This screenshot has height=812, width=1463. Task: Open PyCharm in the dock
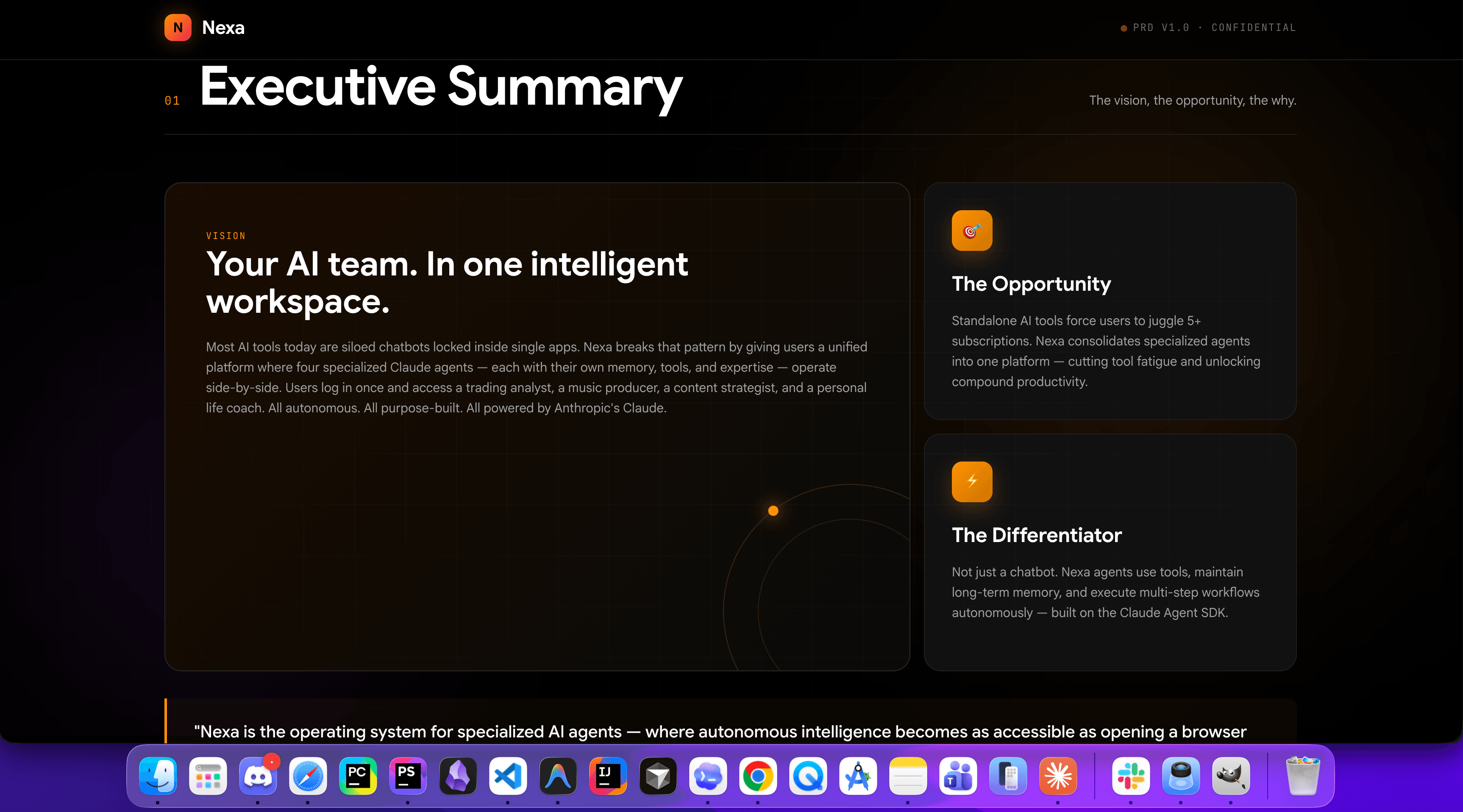358,776
